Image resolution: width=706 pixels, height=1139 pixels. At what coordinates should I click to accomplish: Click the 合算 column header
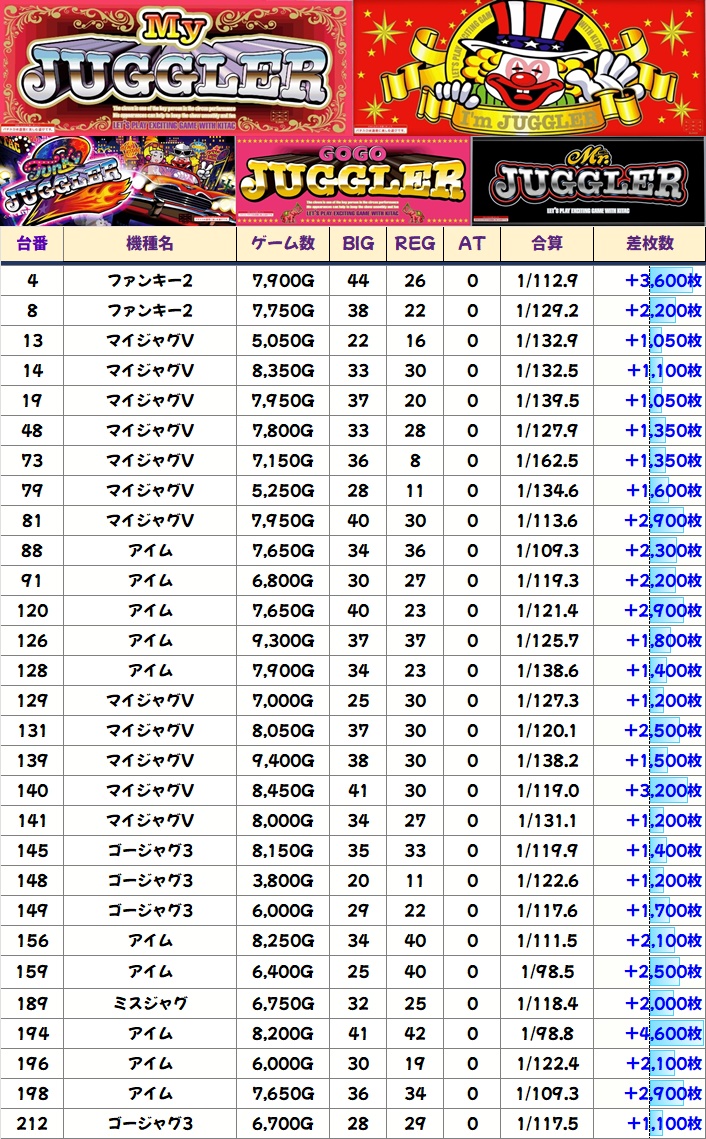pyautogui.click(x=547, y=244)
